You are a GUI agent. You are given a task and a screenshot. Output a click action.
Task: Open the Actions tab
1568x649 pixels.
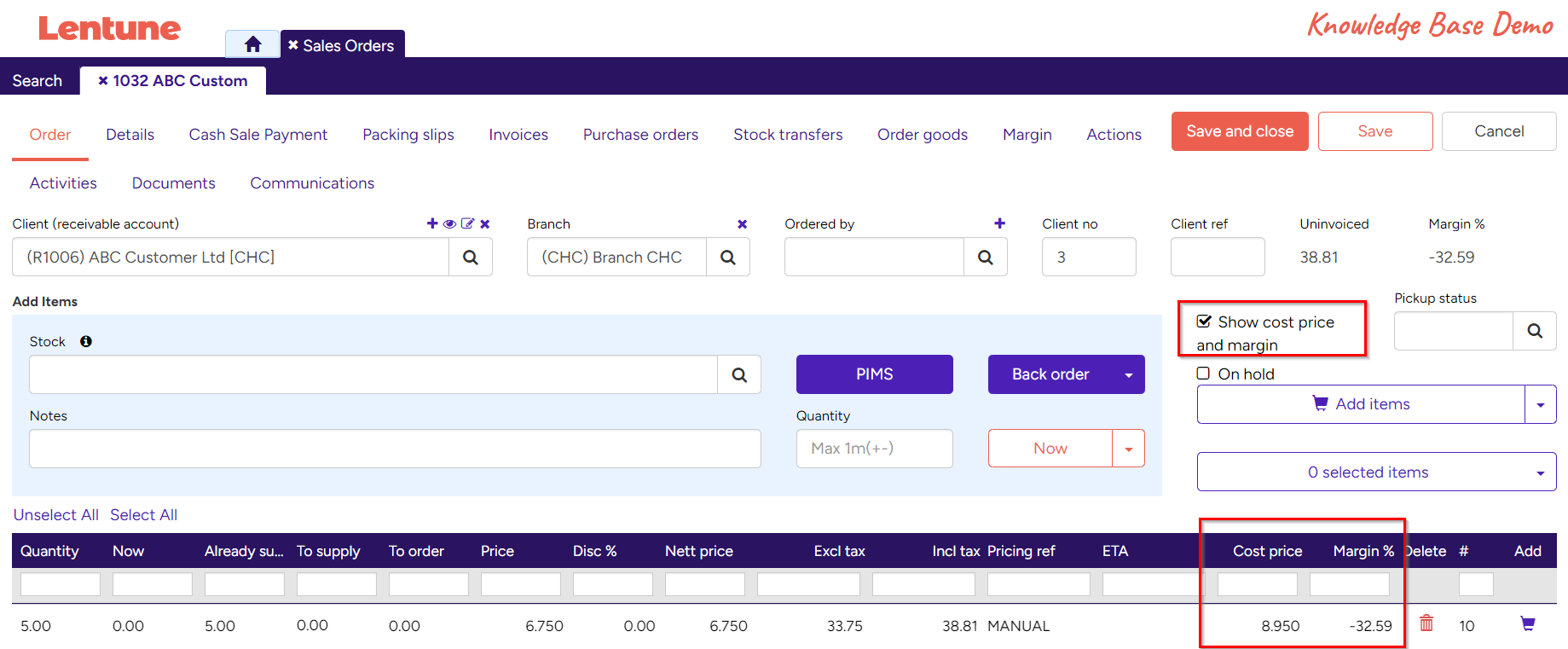click(1114, 135)
